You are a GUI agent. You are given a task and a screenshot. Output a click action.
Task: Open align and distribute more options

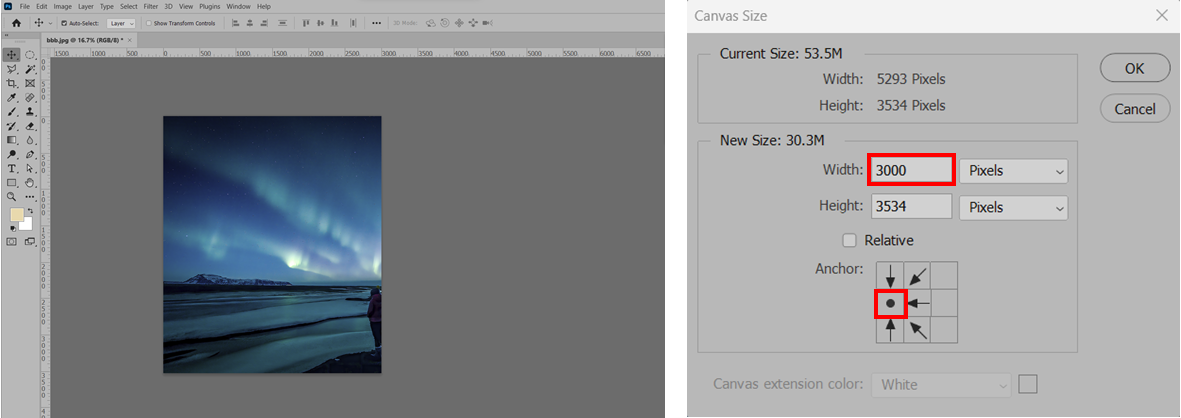(377, 23)
